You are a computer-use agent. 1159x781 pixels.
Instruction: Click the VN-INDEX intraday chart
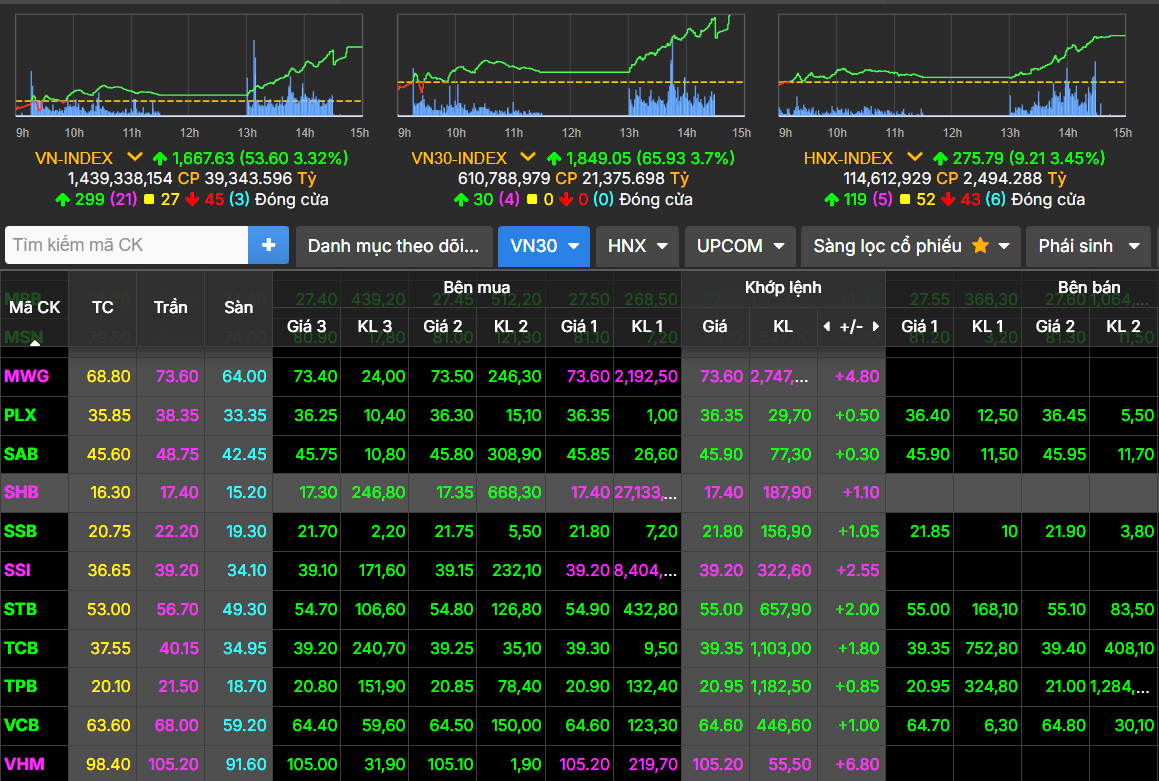(x=188, y=66)
